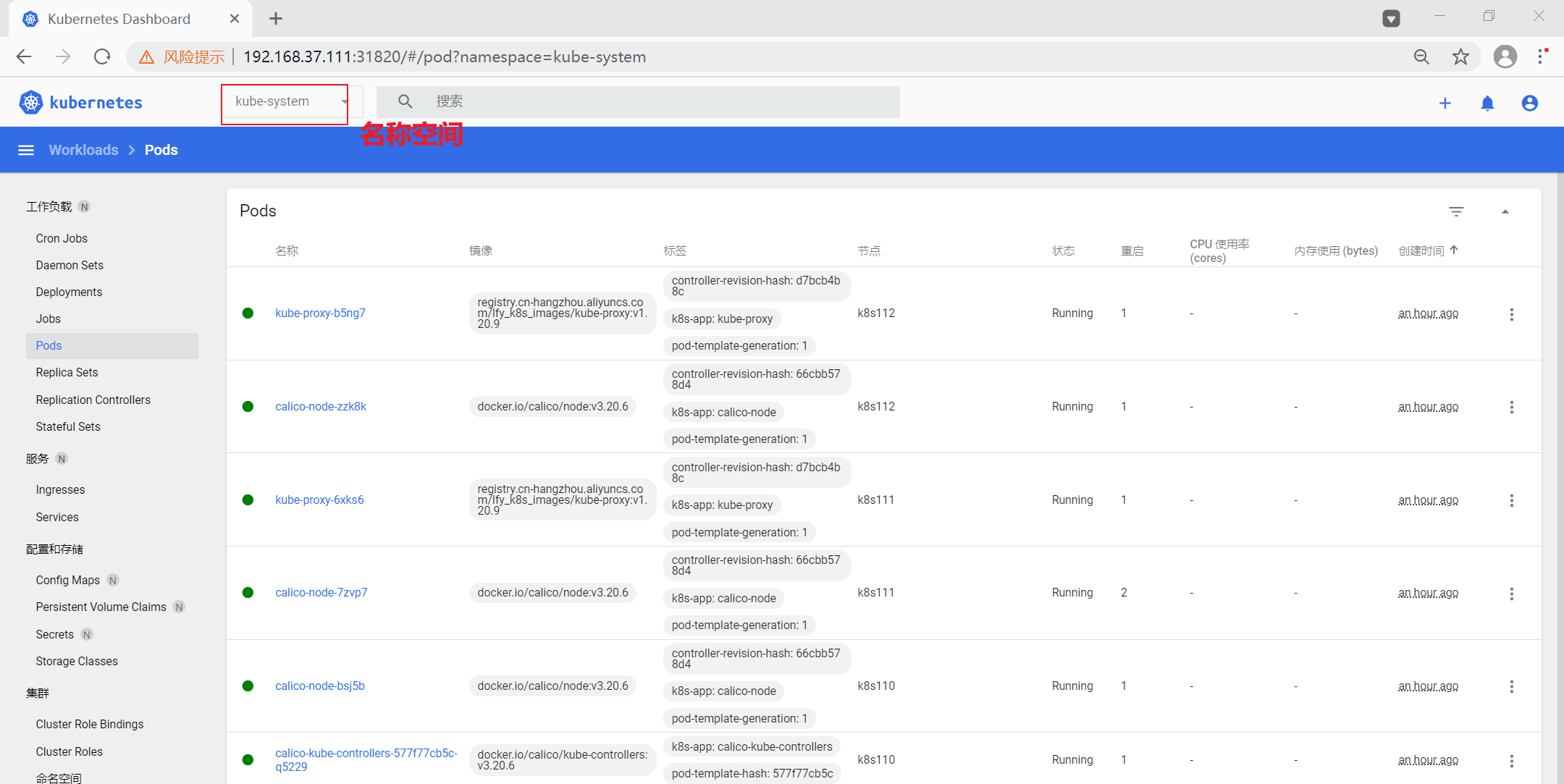Click the browser address bar URL

point(445,56)
